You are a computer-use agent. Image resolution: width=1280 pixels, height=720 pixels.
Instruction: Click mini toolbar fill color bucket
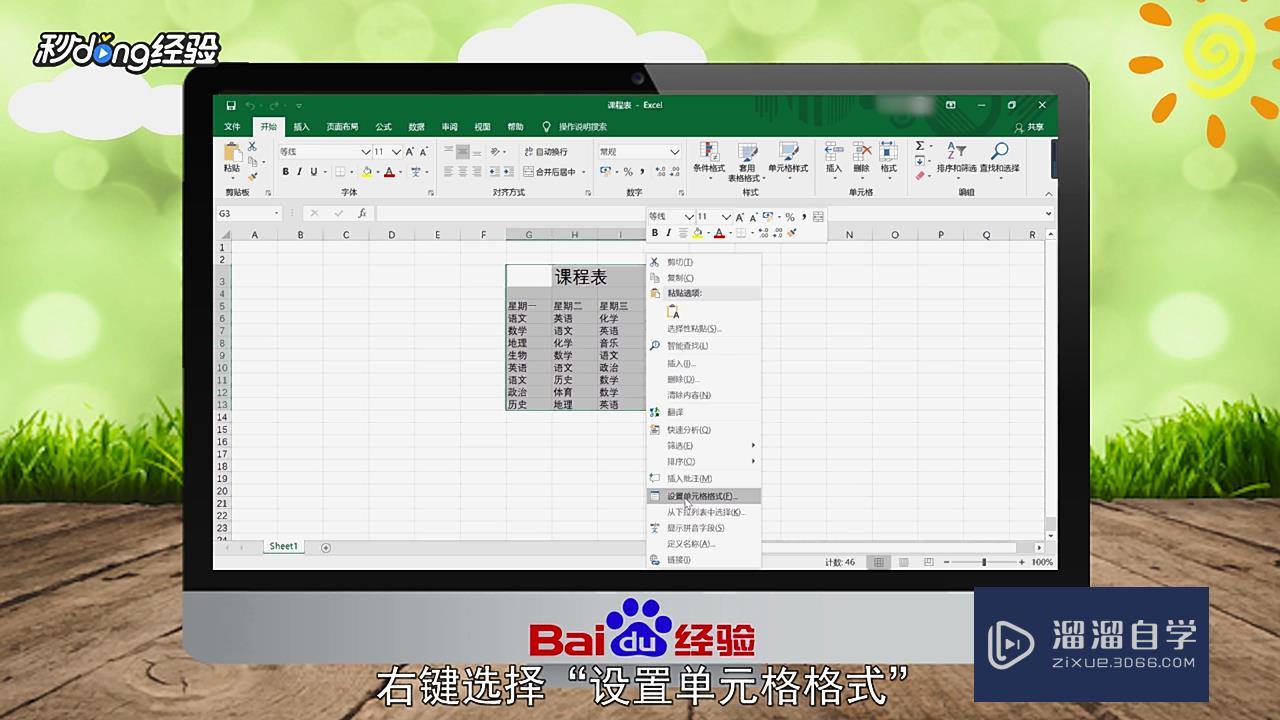698,233
